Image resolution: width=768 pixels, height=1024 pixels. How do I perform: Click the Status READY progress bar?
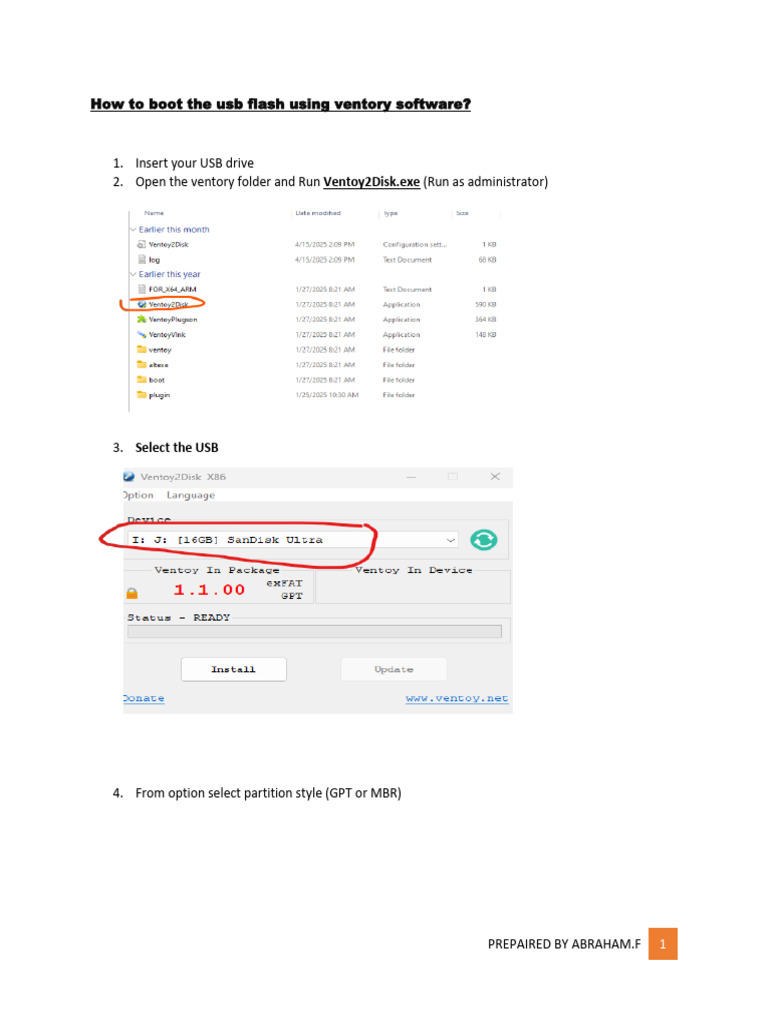(315, 632)
